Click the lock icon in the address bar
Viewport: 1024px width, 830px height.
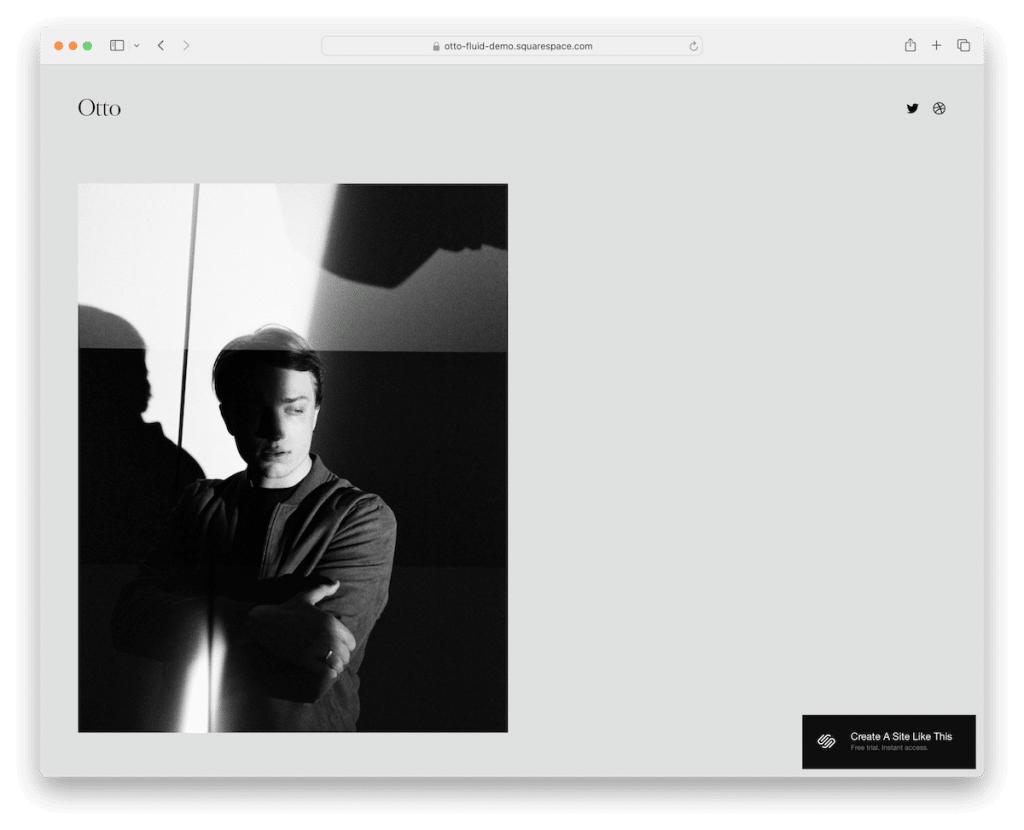coord(436,46)
